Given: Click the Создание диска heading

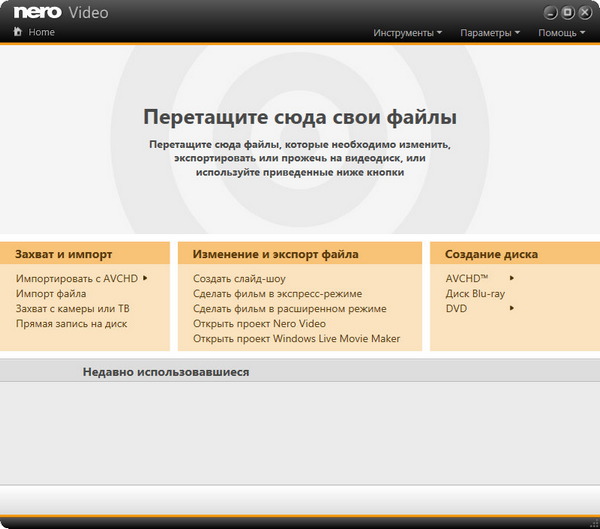Looking at the screenshot, I should (491, 254).
